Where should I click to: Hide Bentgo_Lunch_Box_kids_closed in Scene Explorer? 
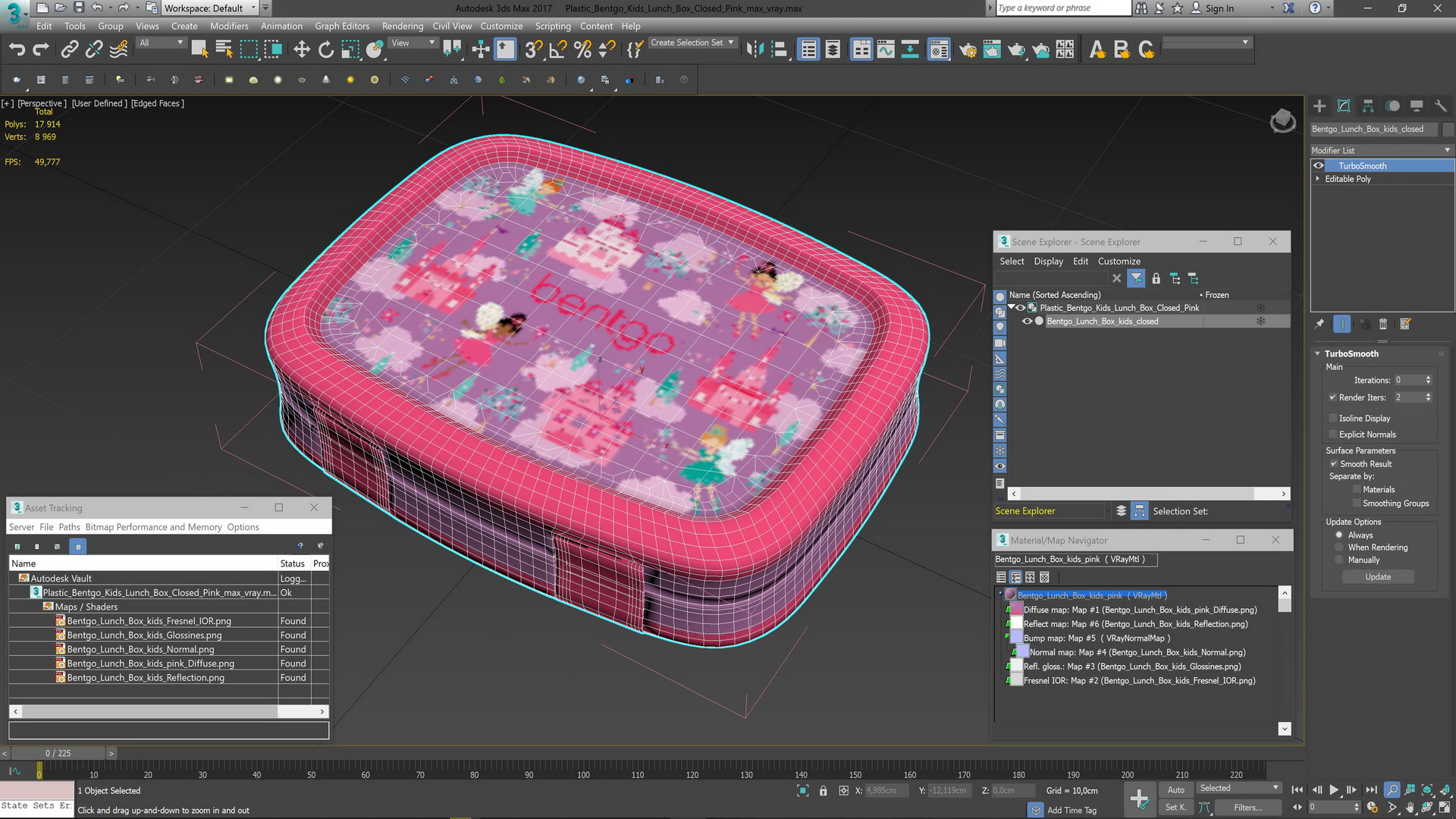(x=1027, y=322)
